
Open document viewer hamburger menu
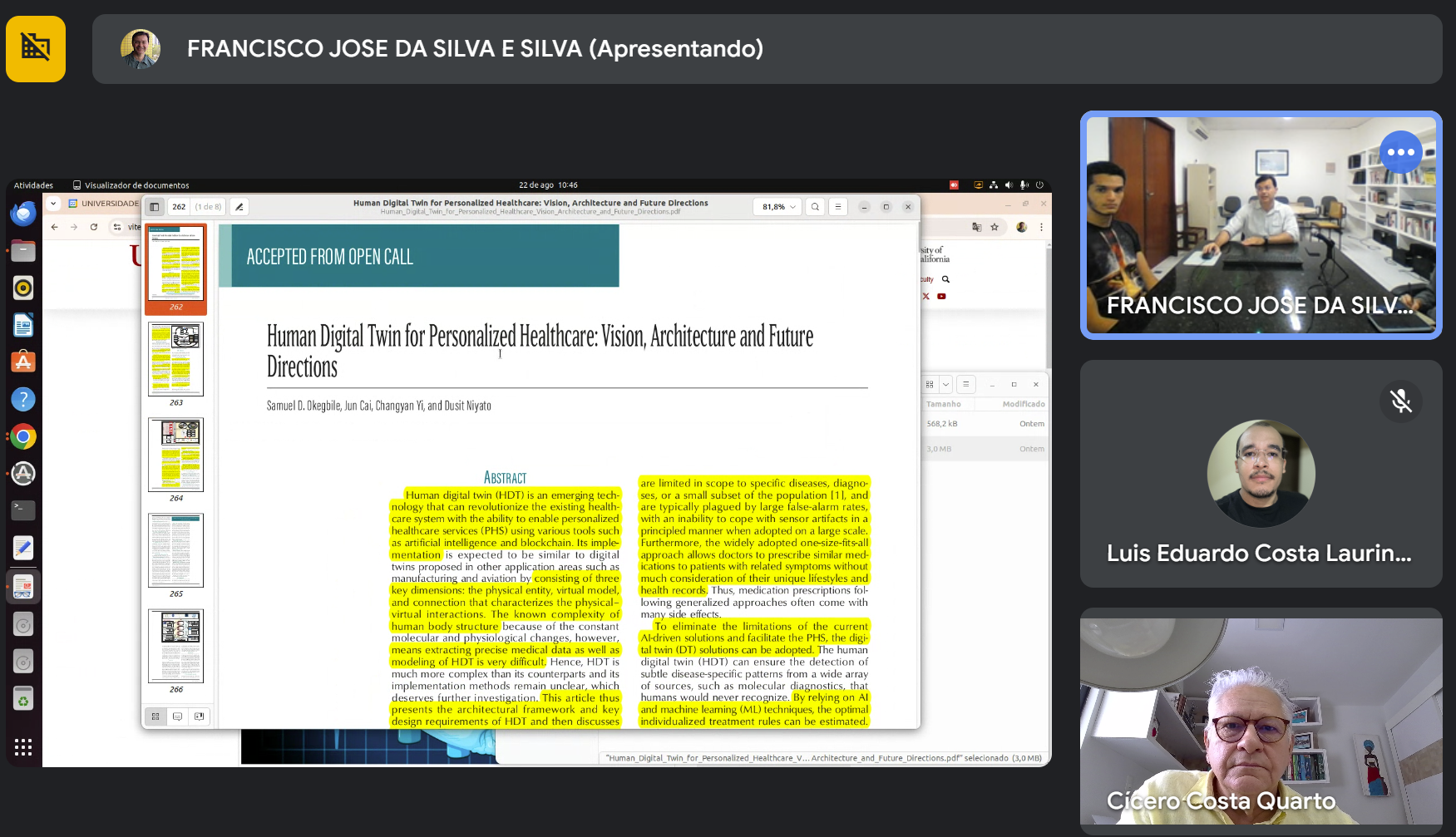point(838,207)
